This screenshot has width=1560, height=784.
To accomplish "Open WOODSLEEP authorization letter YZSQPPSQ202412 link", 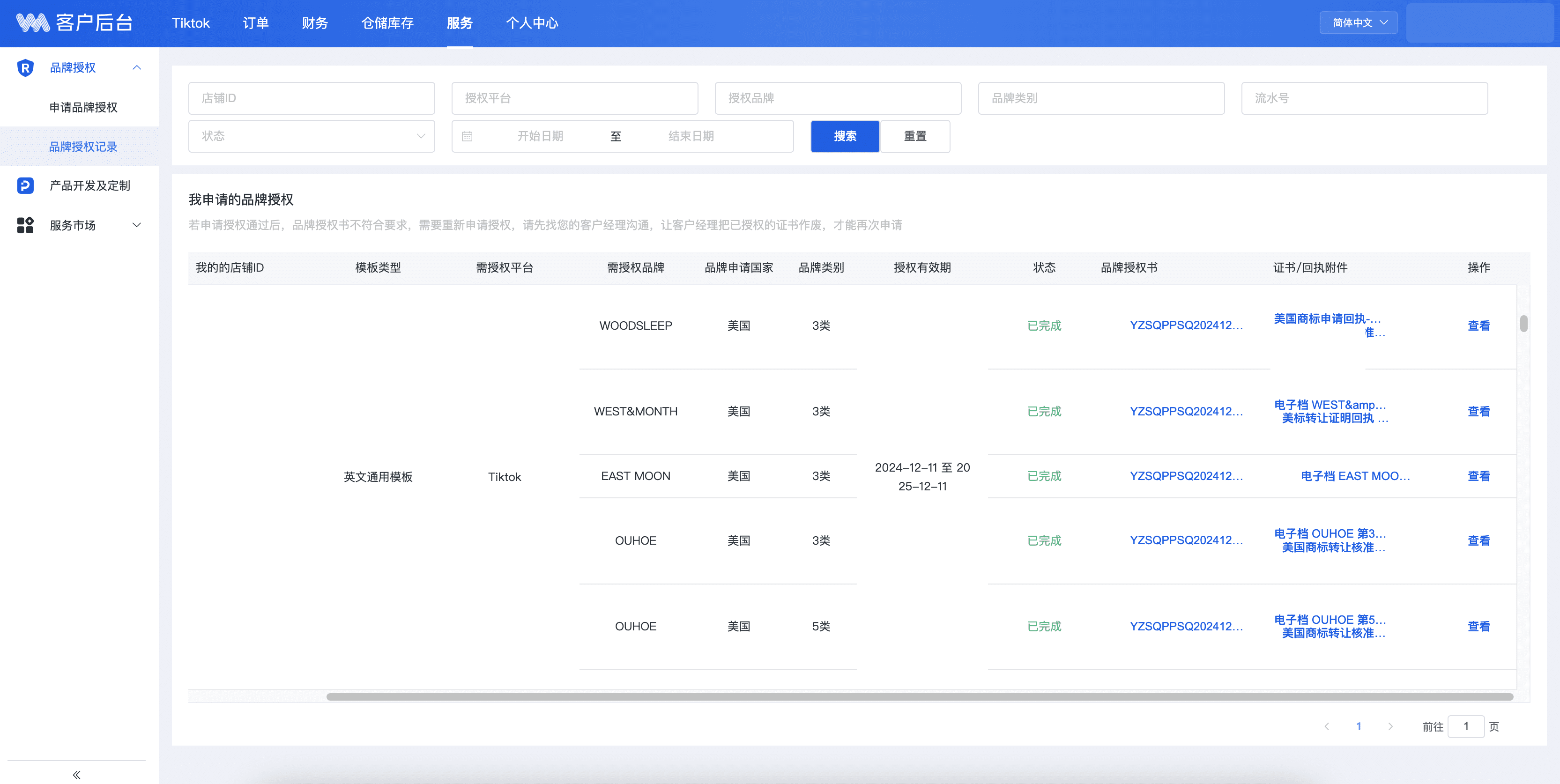I will coord(1186,325).
